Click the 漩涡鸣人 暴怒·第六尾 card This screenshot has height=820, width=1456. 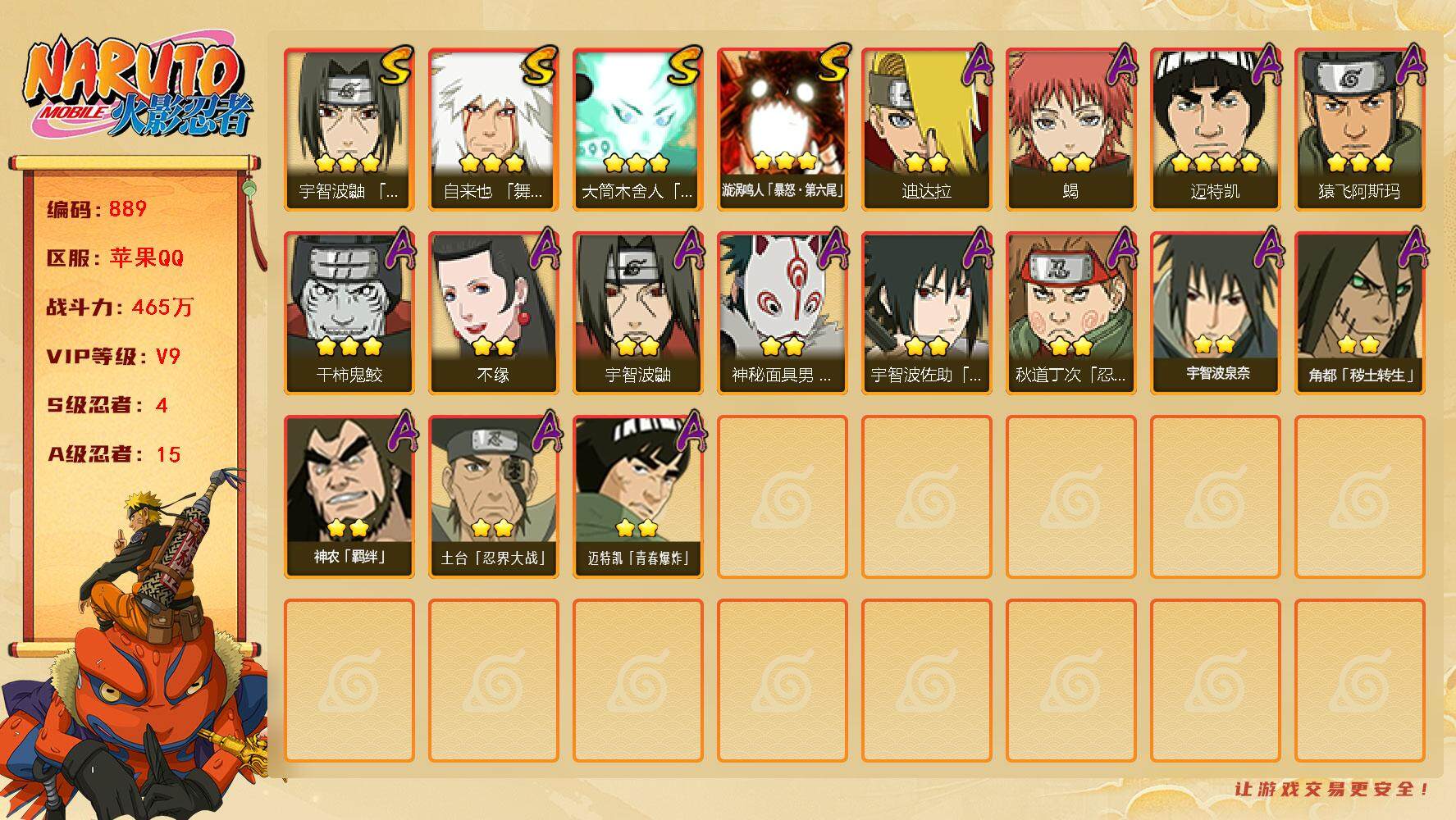pyautogui.click(x=782, y=130)
